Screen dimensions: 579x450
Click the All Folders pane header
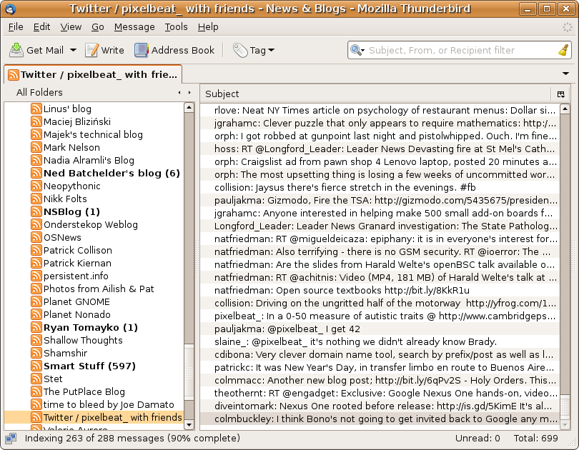[39, 92]
